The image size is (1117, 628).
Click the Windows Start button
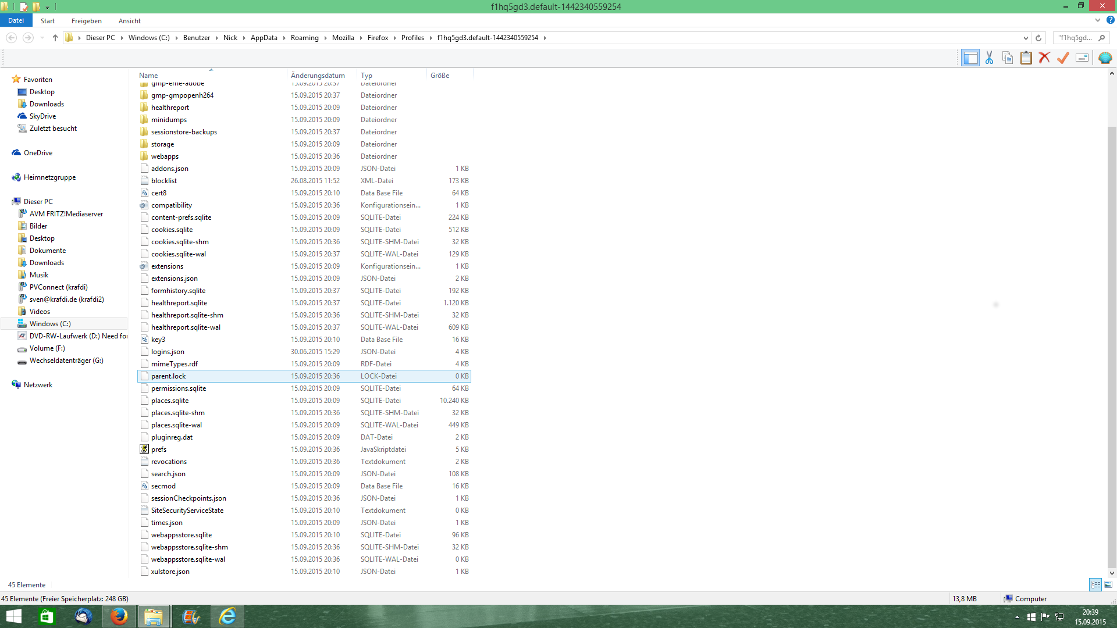pos(13,617)
